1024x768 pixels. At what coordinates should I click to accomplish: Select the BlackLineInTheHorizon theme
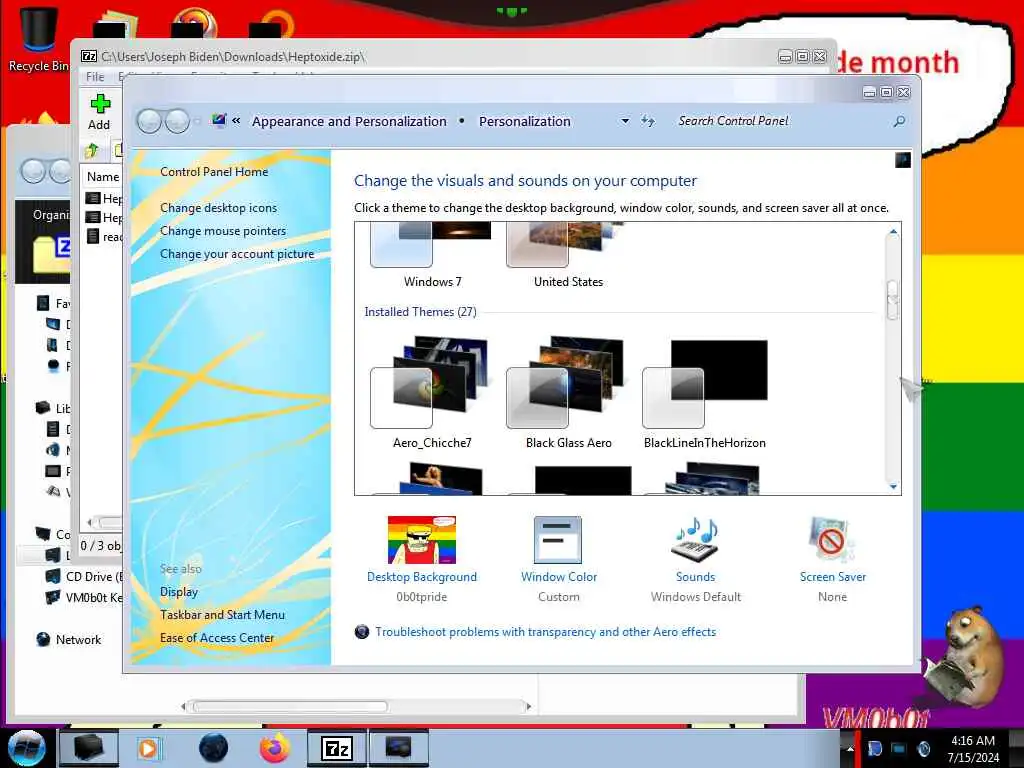[x=705, y=392]
